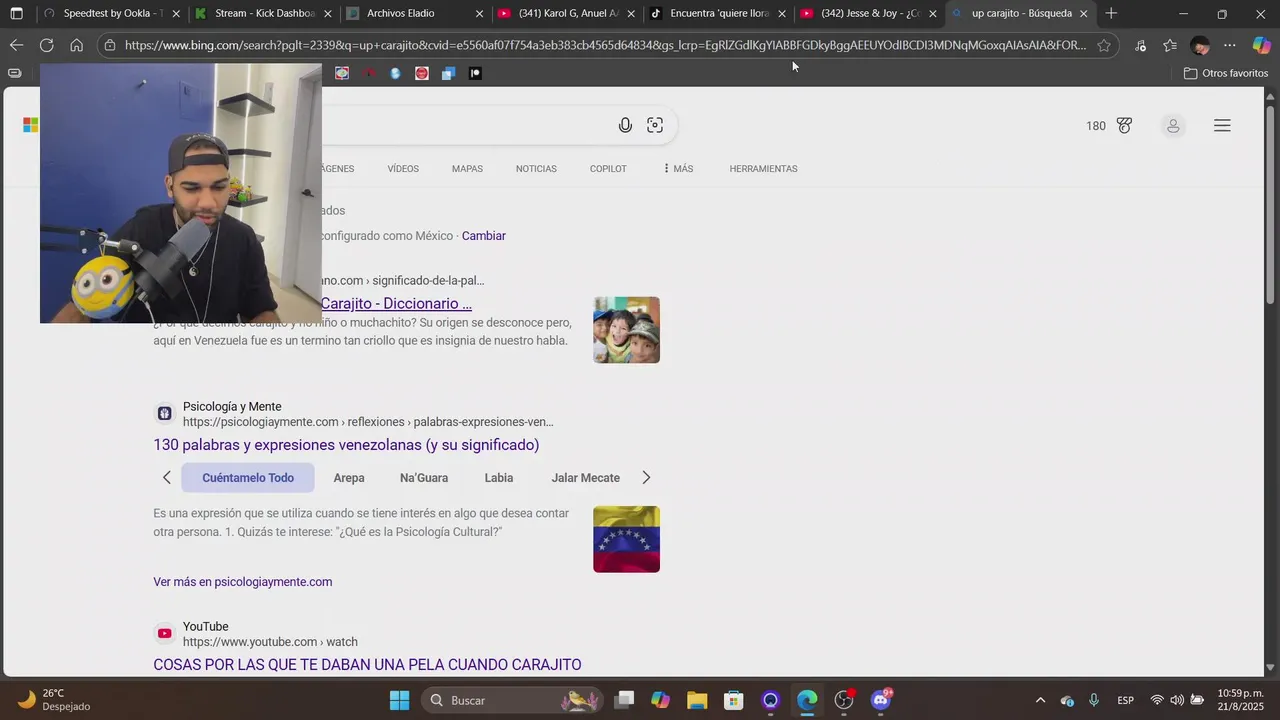
Task: Open Edge favorites list icon
Action: point(1170,45)
